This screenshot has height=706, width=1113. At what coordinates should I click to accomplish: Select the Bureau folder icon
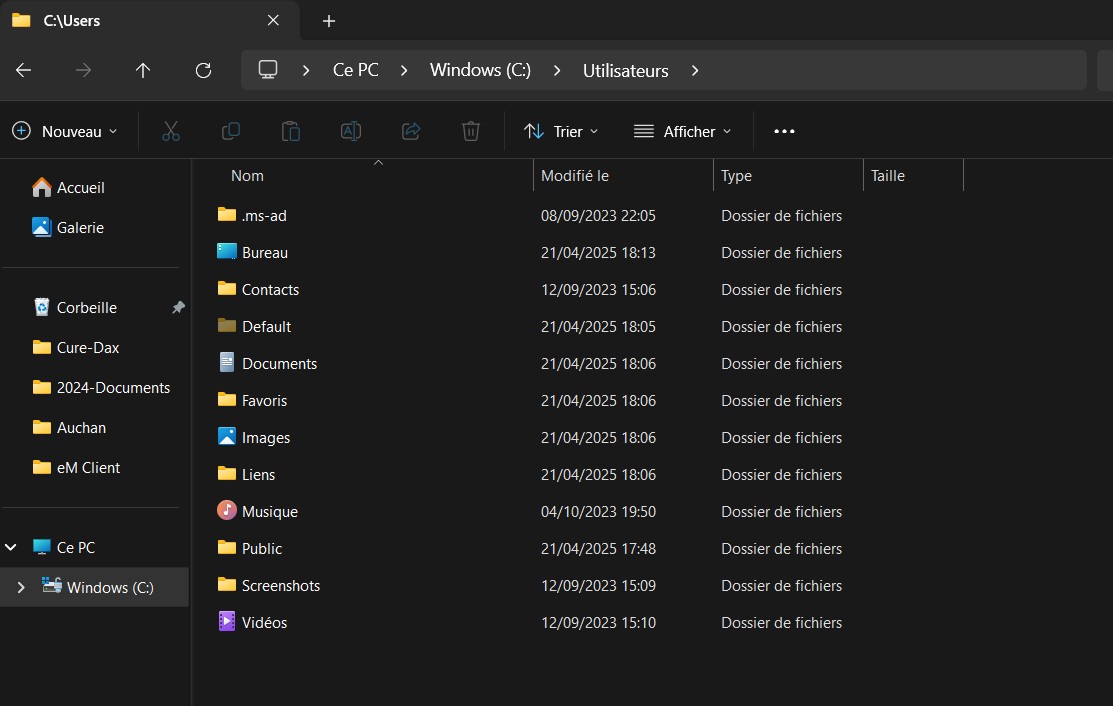coord(226,251)
